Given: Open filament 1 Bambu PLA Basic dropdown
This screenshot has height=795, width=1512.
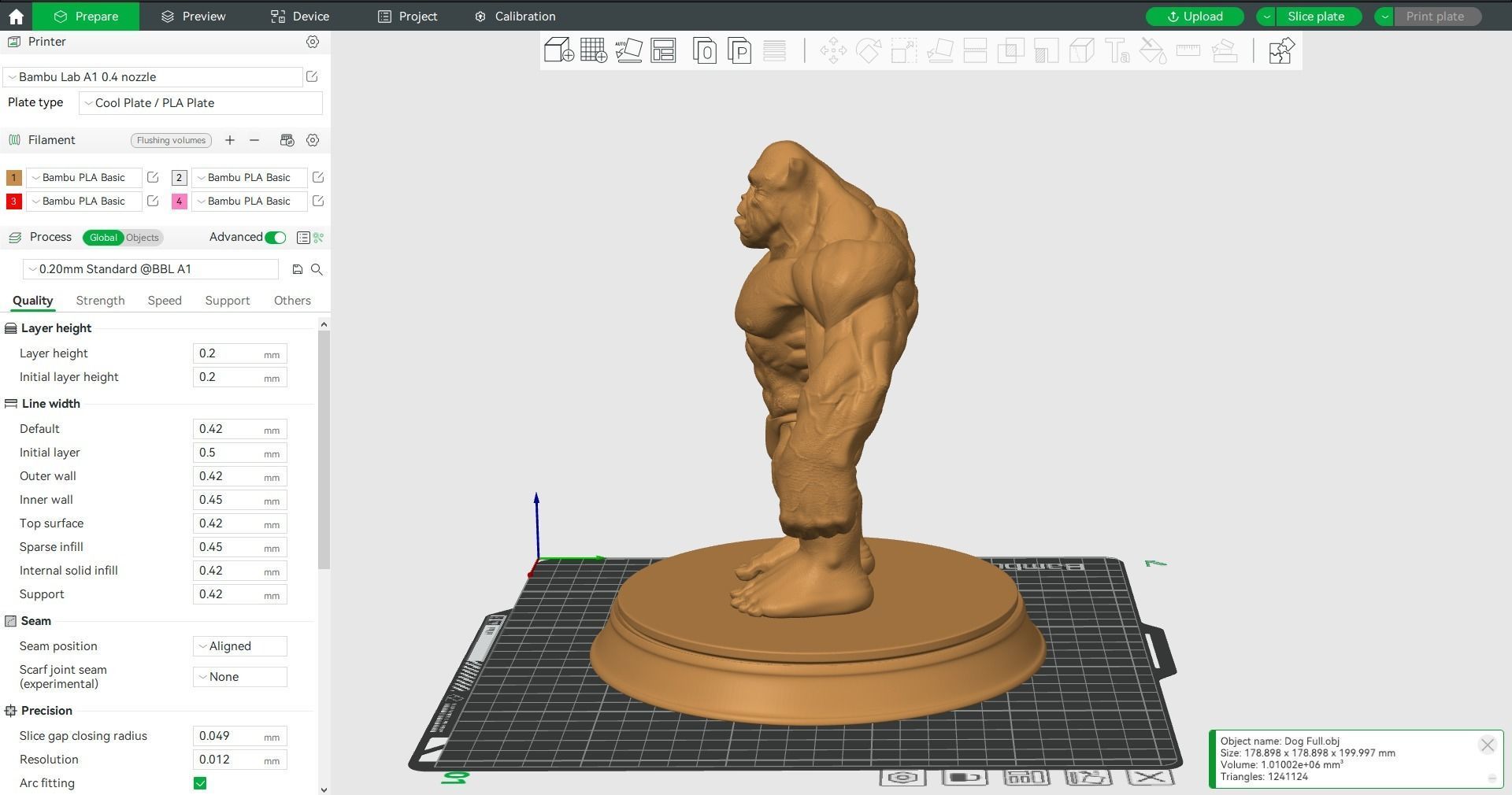Looking at the screenshot, I should click(x=84, y=178).
